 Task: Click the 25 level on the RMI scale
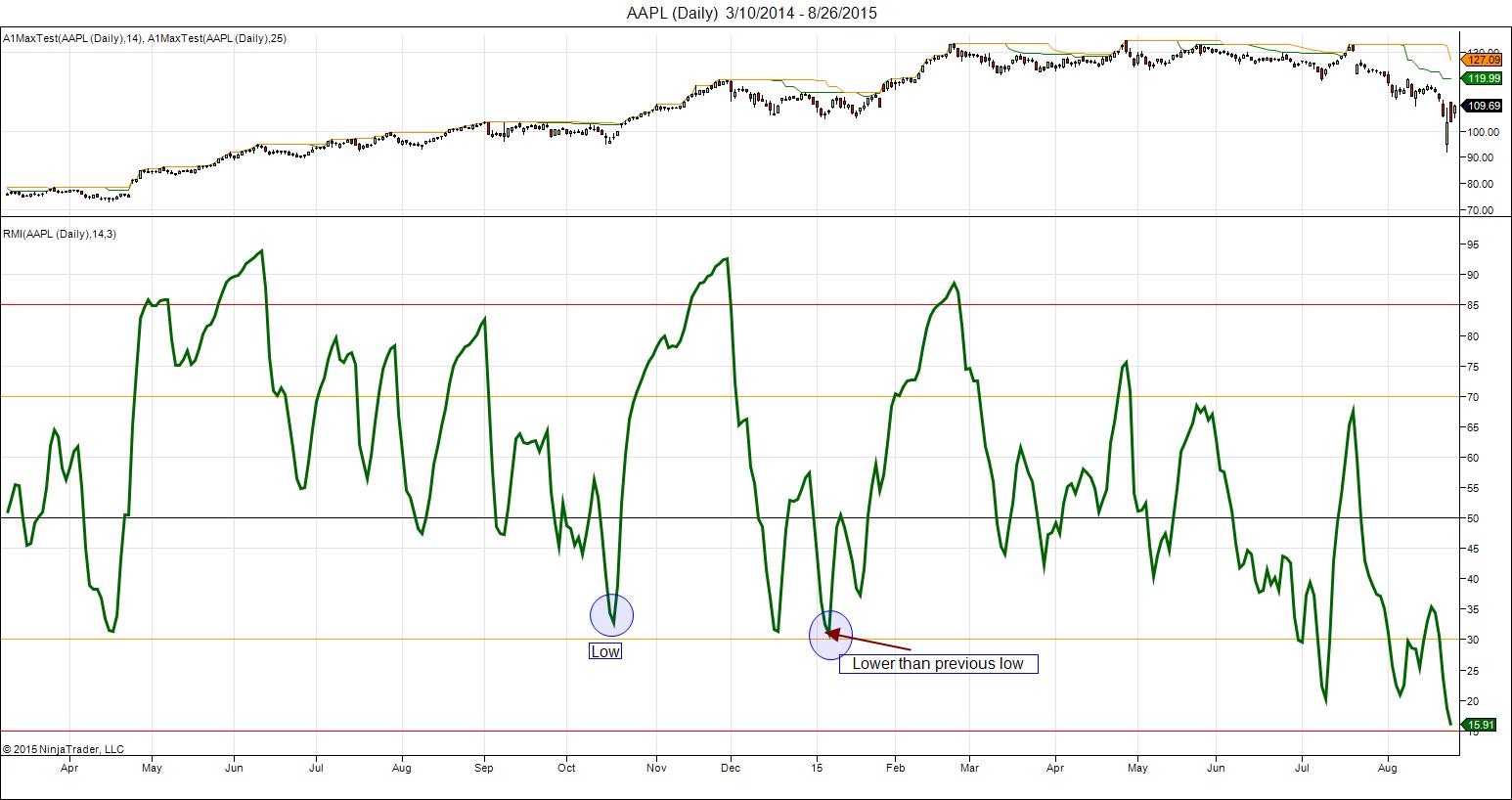click(1472, 670)
